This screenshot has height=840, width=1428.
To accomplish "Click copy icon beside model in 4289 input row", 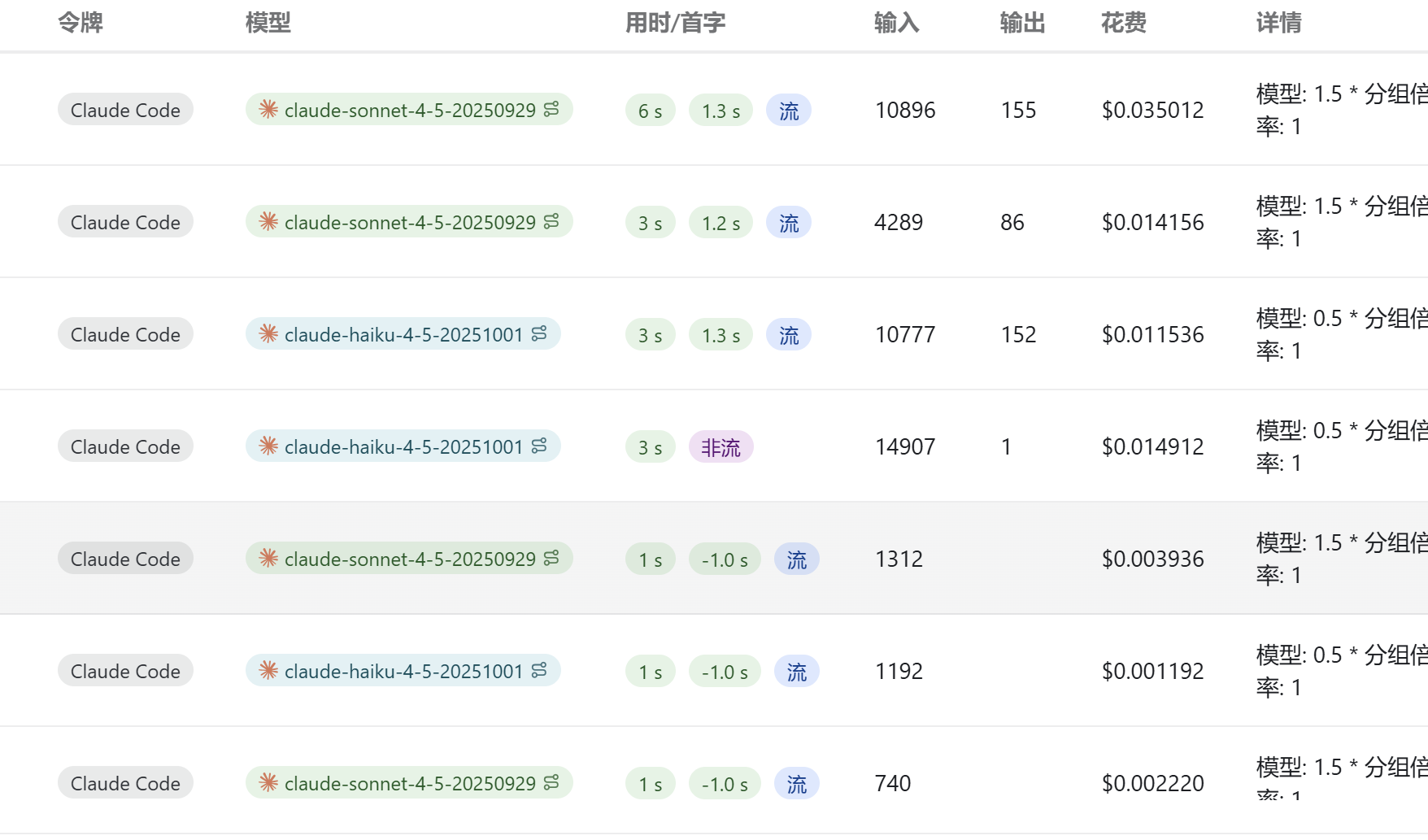I will [x=551, y=221].
